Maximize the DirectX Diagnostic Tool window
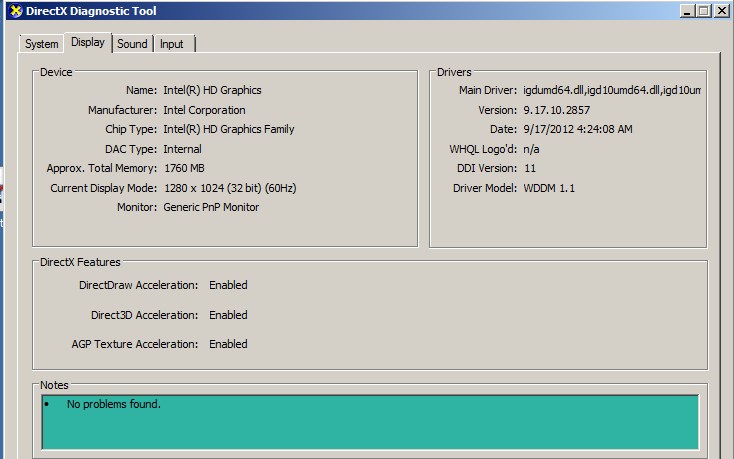This screenshot has width=734, height=459. pos(704,11)
